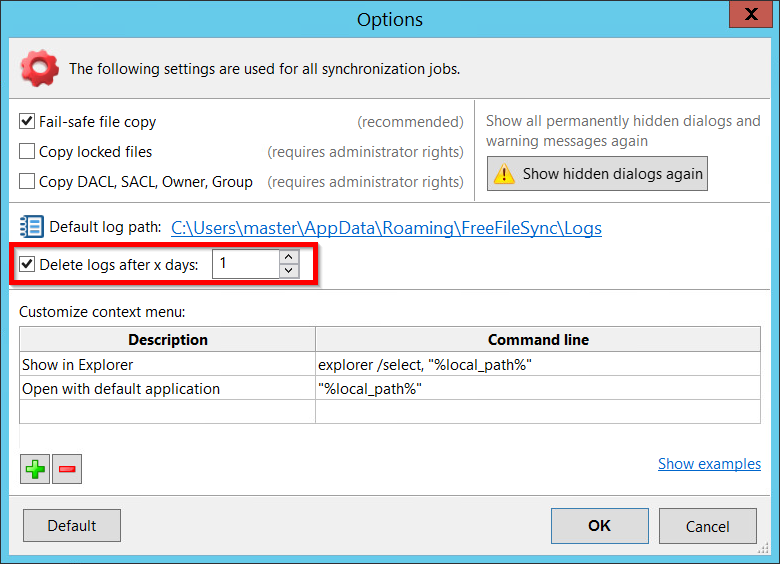The image size is (780, 564).
Task: Uncheck Delete logs after x days
Action: pyautogui.click(x=27, y=264)
